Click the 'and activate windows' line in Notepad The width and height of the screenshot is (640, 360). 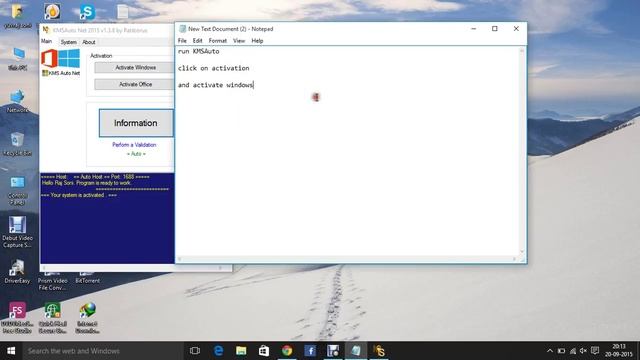pos(216,85)
